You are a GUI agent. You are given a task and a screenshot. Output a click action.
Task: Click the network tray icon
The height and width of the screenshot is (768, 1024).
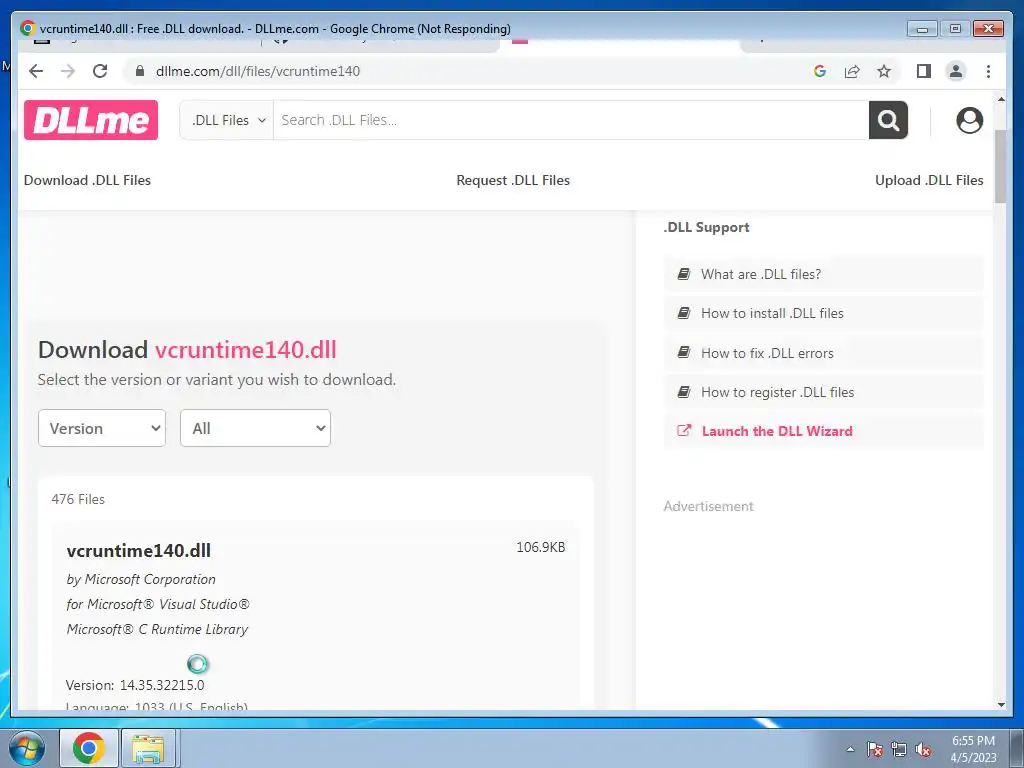pos(899,749)
